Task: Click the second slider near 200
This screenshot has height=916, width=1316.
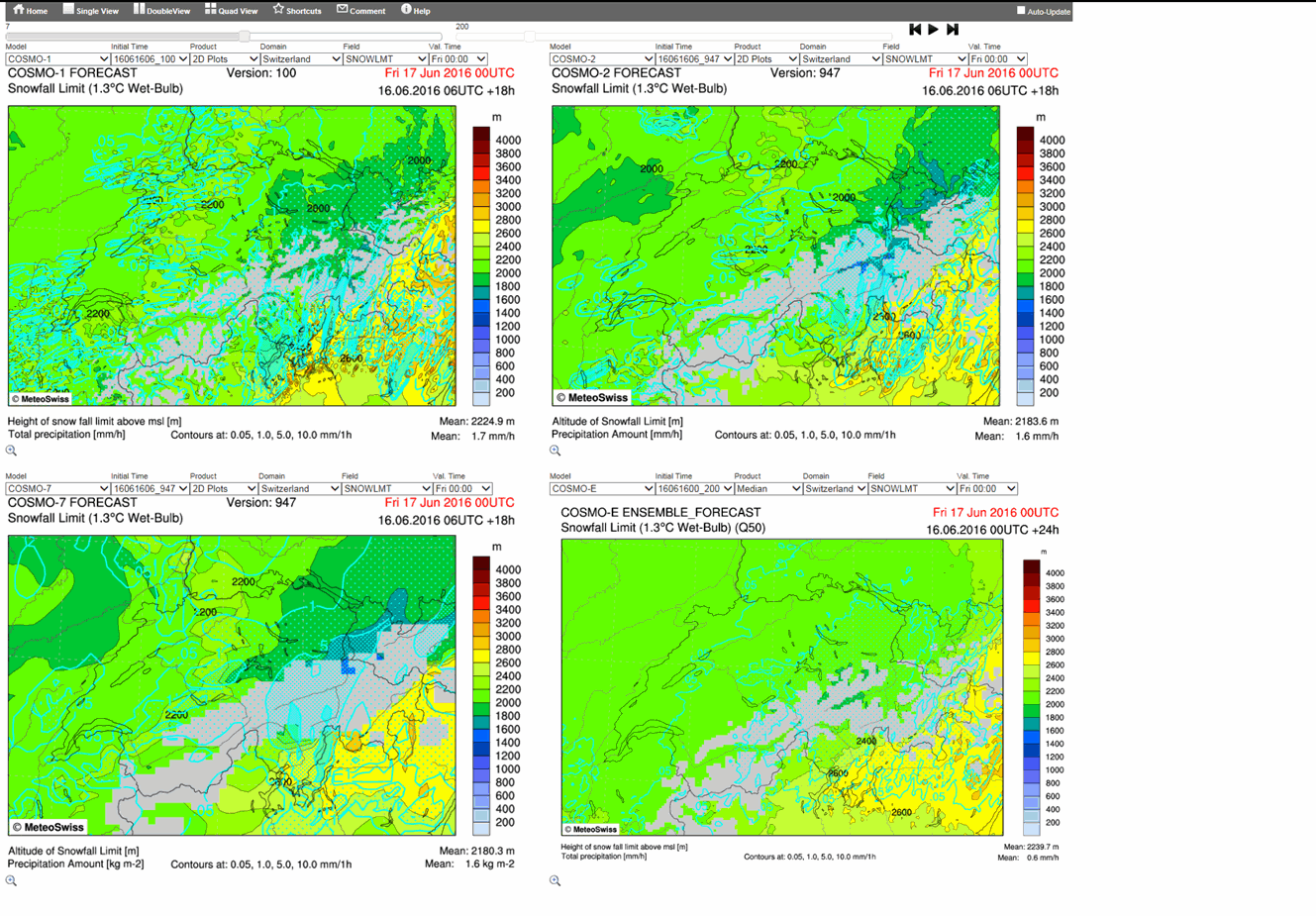Action: (x=530, y=37)
